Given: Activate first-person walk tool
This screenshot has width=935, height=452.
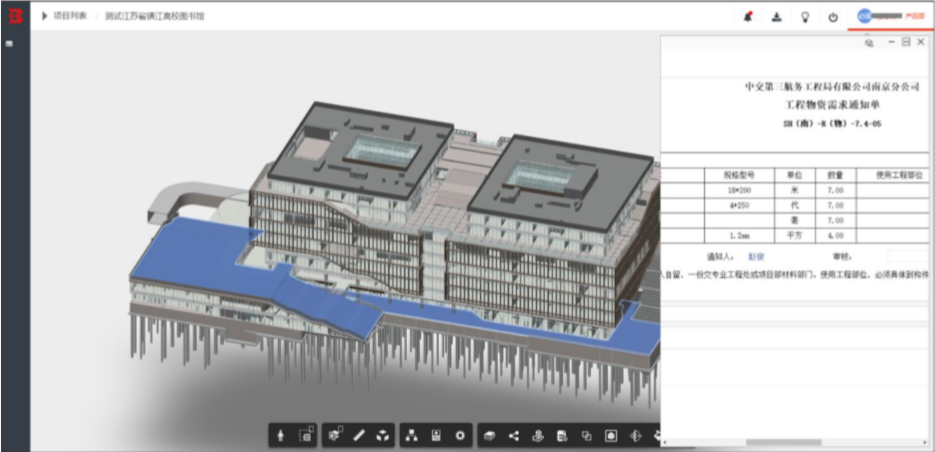Looking at the screenshot, I should (281, 436).
